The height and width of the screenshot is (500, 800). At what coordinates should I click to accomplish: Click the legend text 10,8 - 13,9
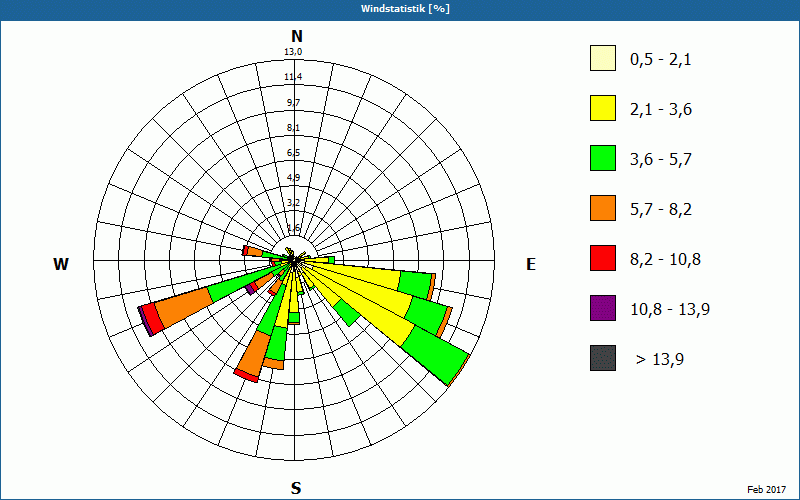[x=670, y=310]
